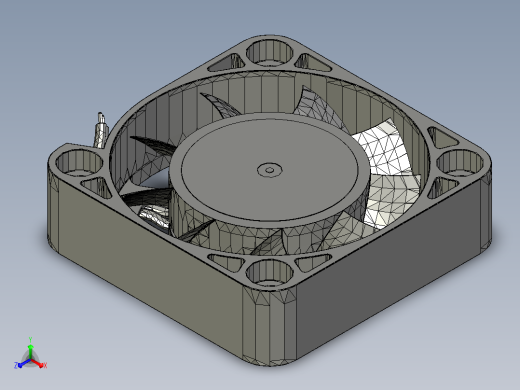Select the bright white fan blade

tap(383, 147)
